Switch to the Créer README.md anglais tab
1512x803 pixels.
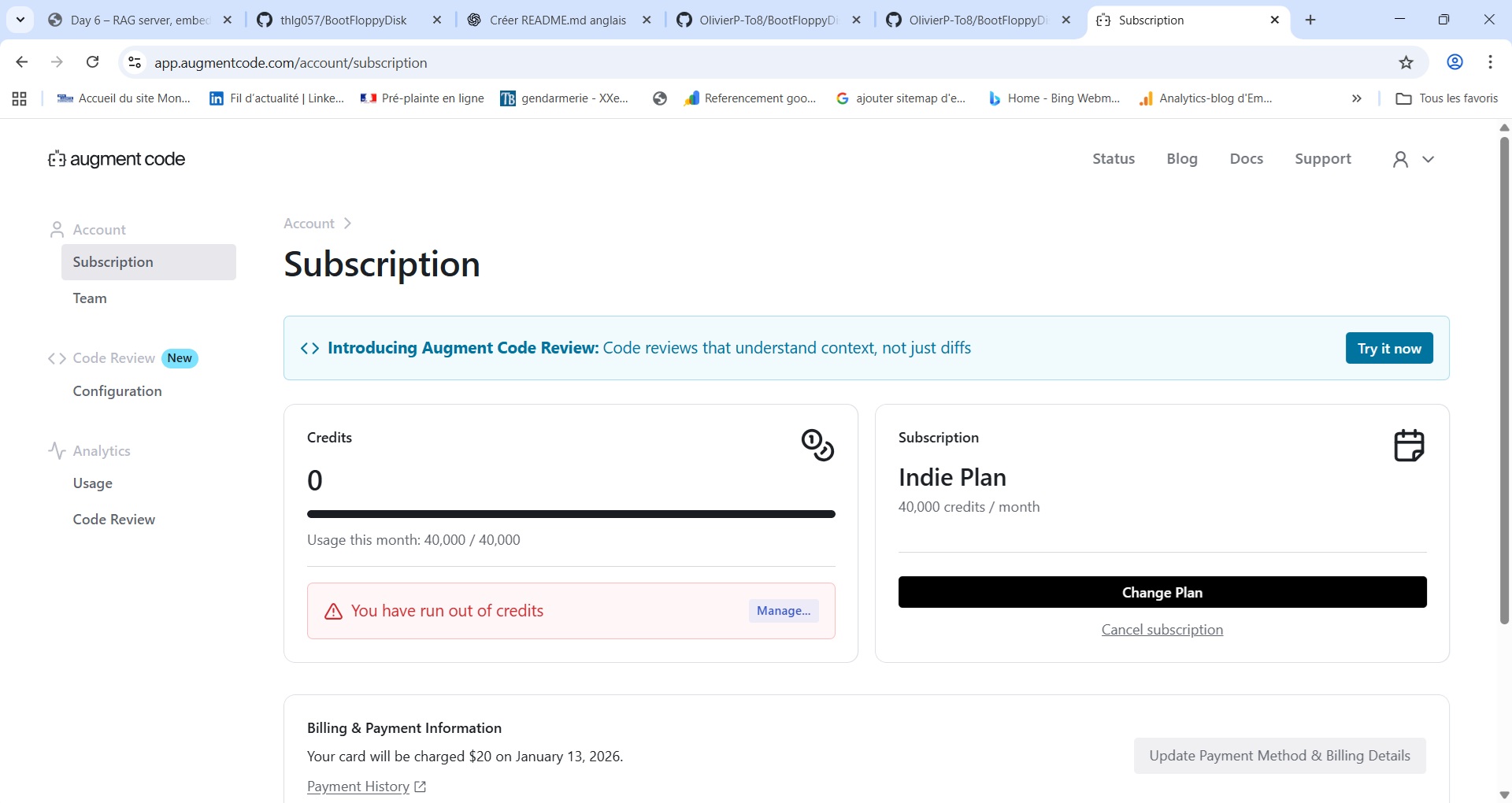coord(558,20)
